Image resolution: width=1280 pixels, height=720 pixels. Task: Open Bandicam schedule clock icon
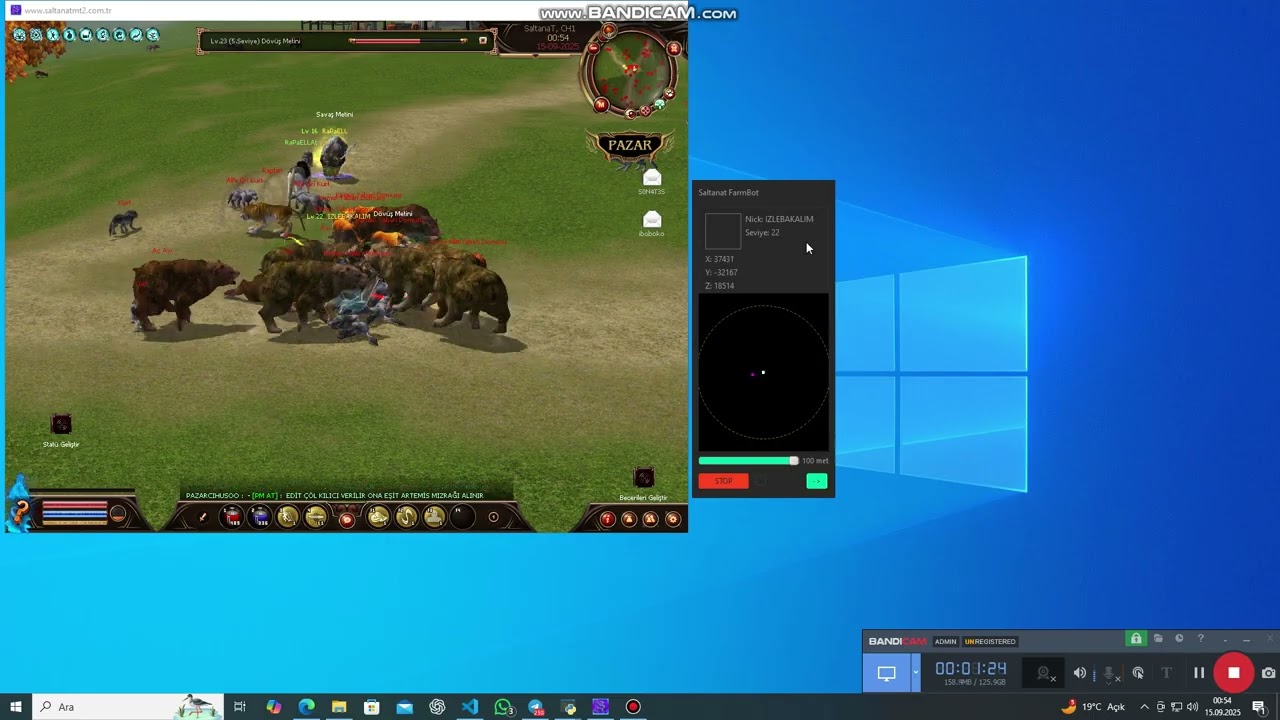coord(1179,639)
